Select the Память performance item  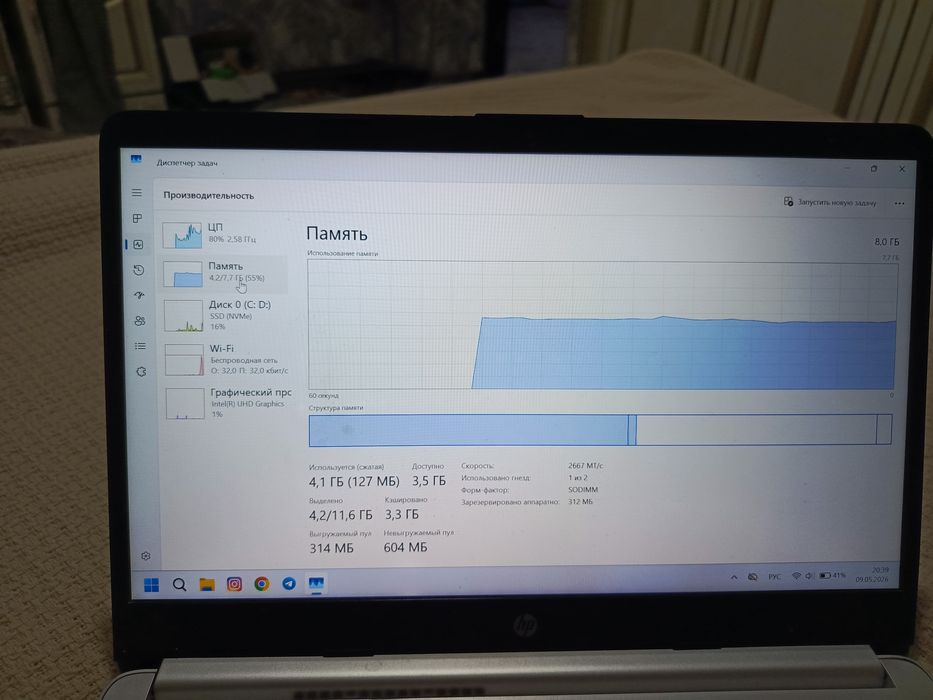click(223, 273)
